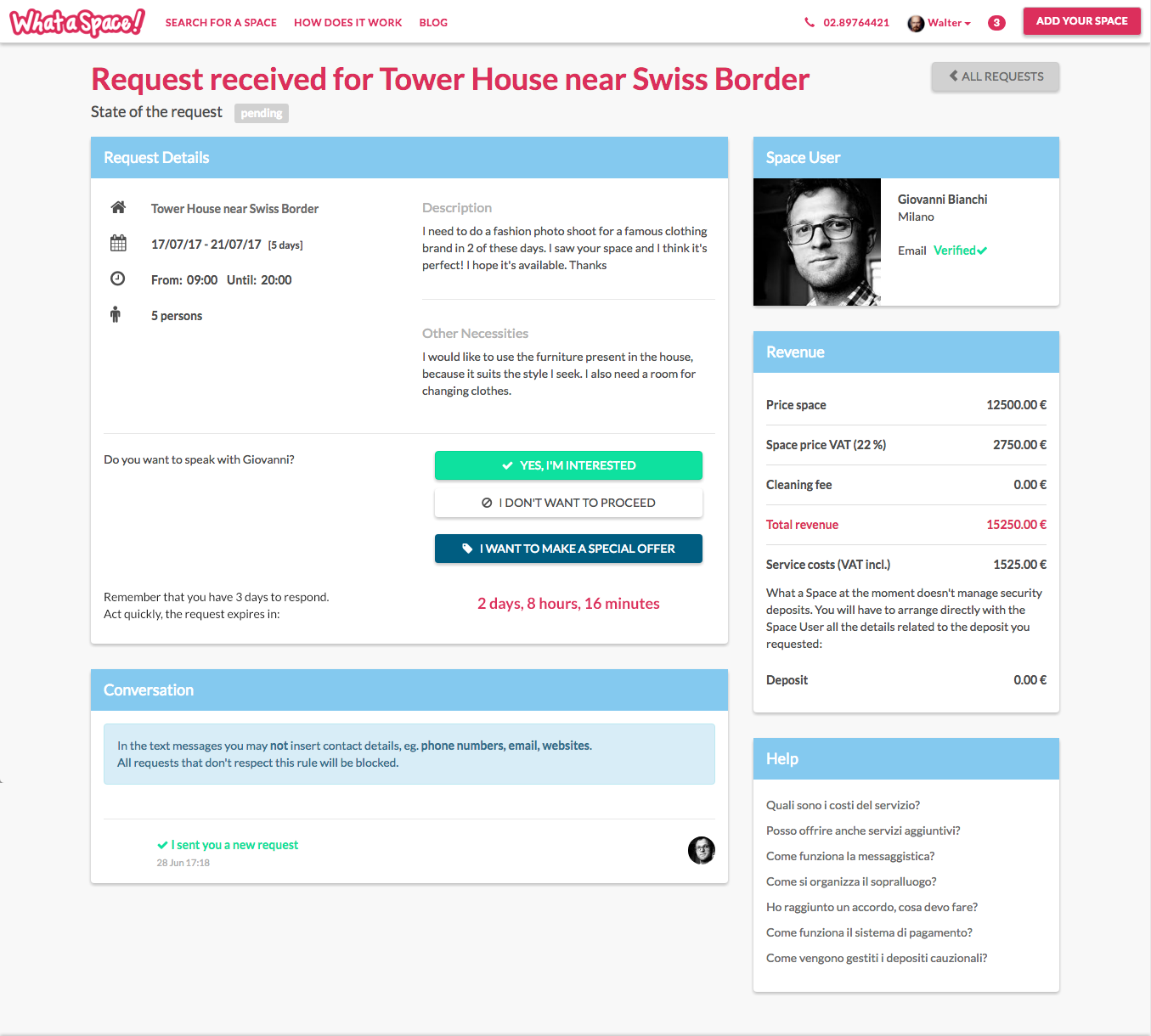Click Yes, I'm Interested button
Viewport: 1151px width, 1036px height.
coord(568,465)
